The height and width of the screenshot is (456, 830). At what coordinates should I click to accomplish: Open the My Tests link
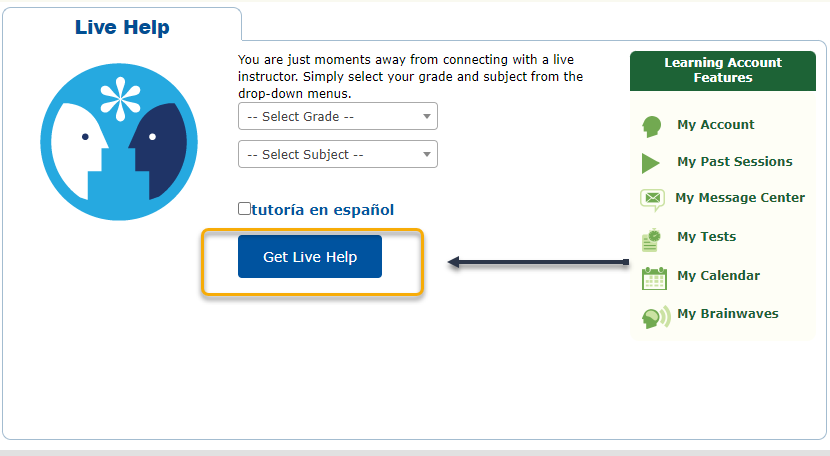[x=707, y=236]
